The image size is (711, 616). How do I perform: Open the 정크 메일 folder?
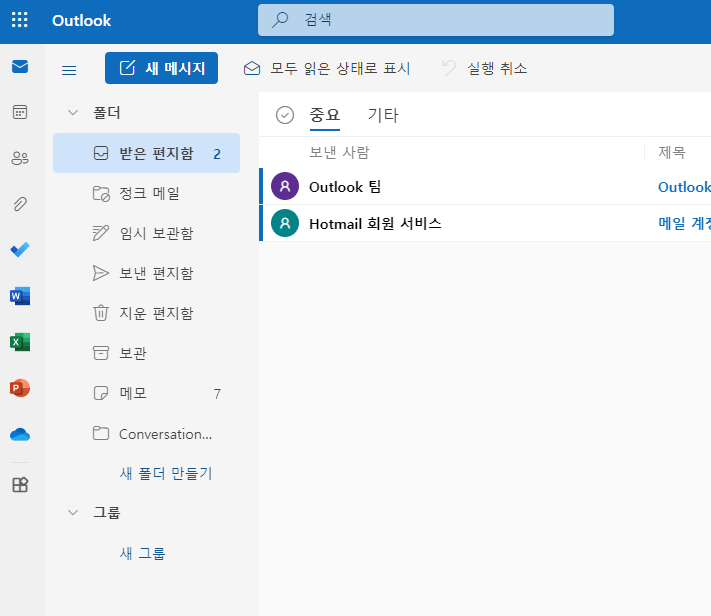(146, 193)
